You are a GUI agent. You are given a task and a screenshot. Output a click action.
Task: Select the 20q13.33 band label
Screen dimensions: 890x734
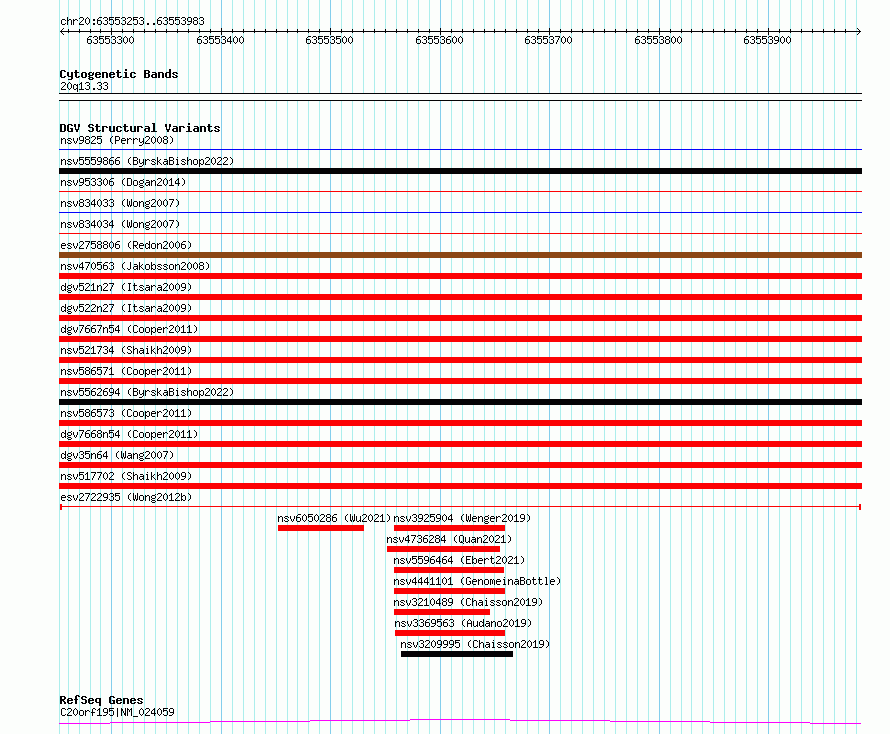click(84, 86)
